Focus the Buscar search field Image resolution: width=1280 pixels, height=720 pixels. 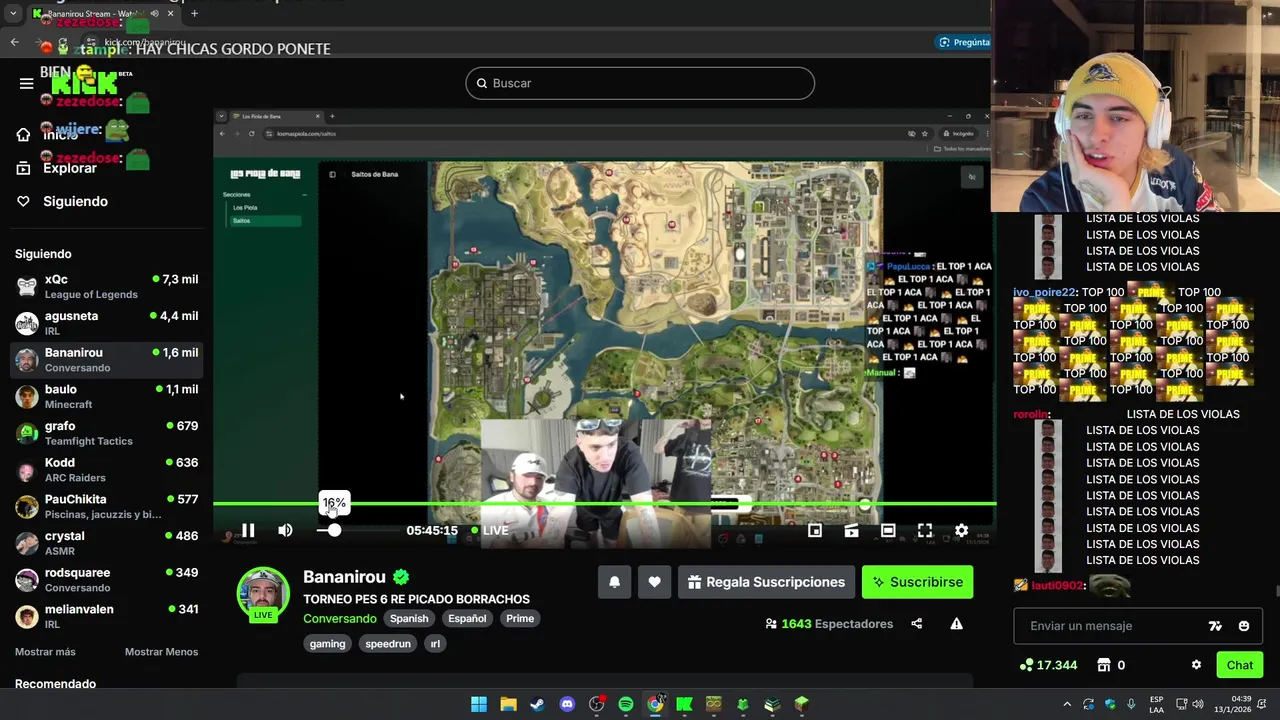coord(640,83)
